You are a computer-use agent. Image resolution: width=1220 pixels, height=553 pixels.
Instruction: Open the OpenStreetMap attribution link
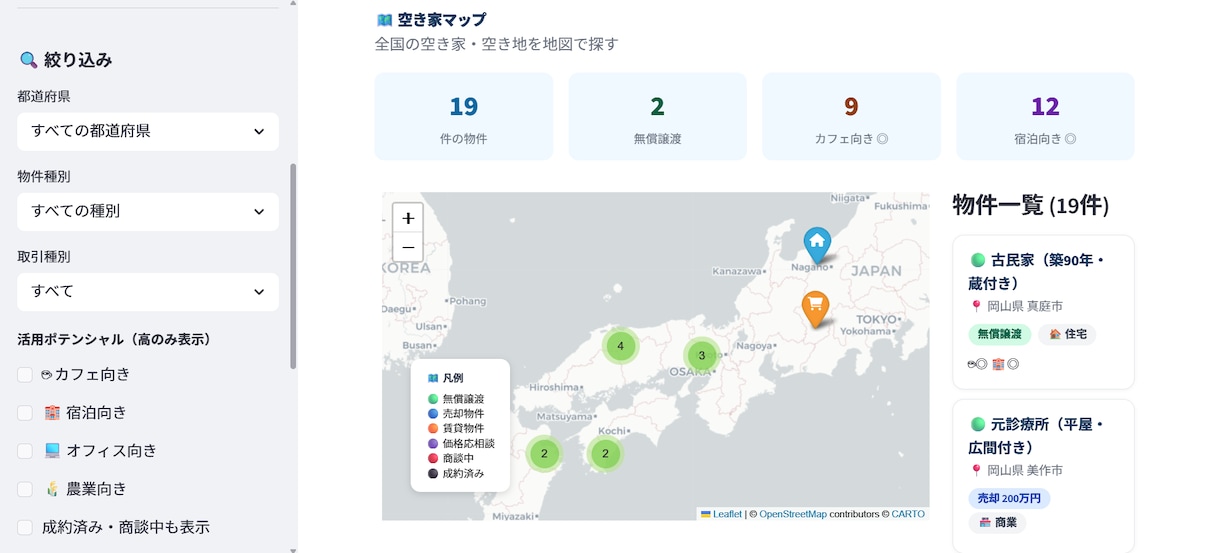pyautogui.click(x=793, y=514)
